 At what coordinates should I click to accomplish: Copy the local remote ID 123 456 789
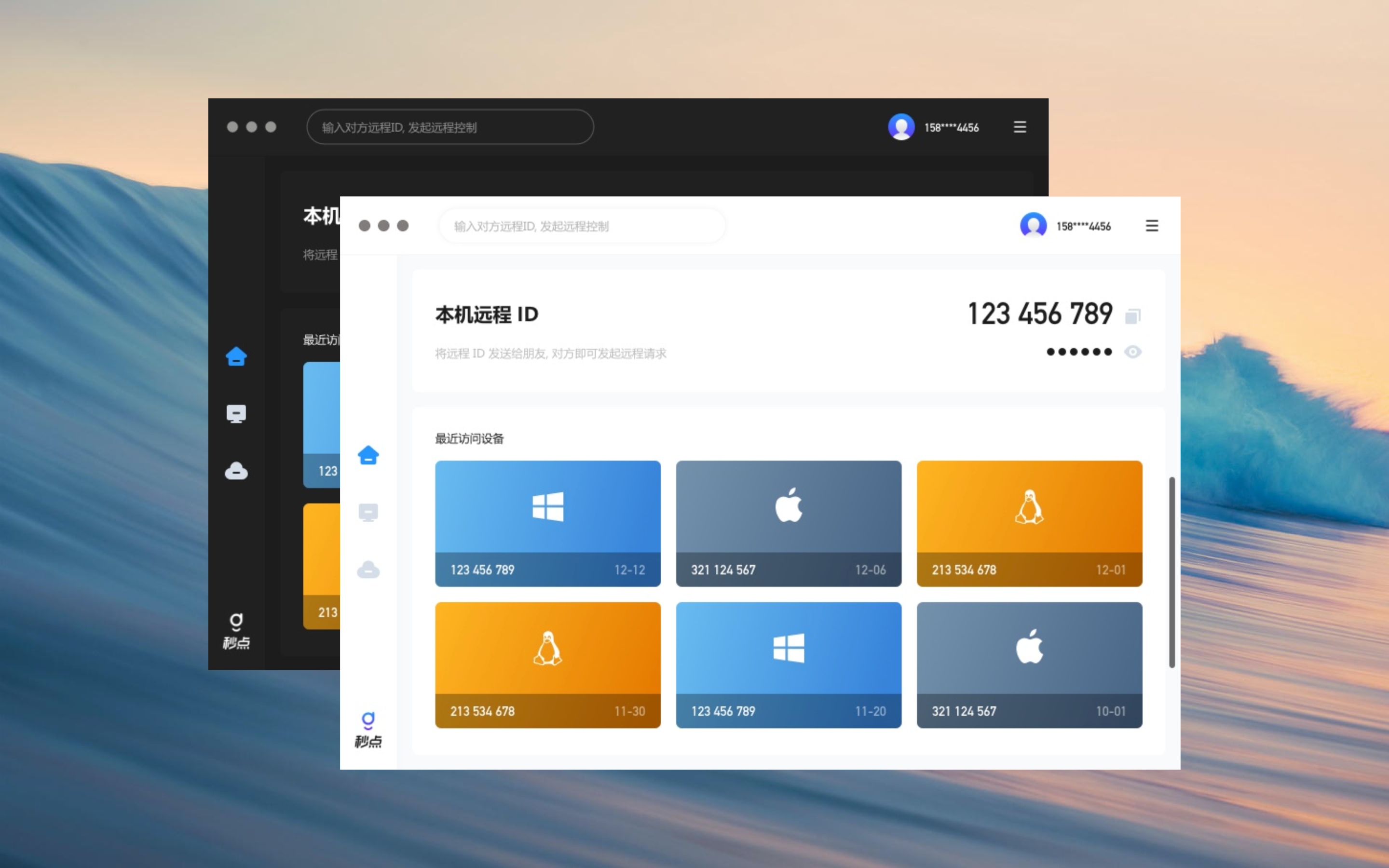(1132, 316)
